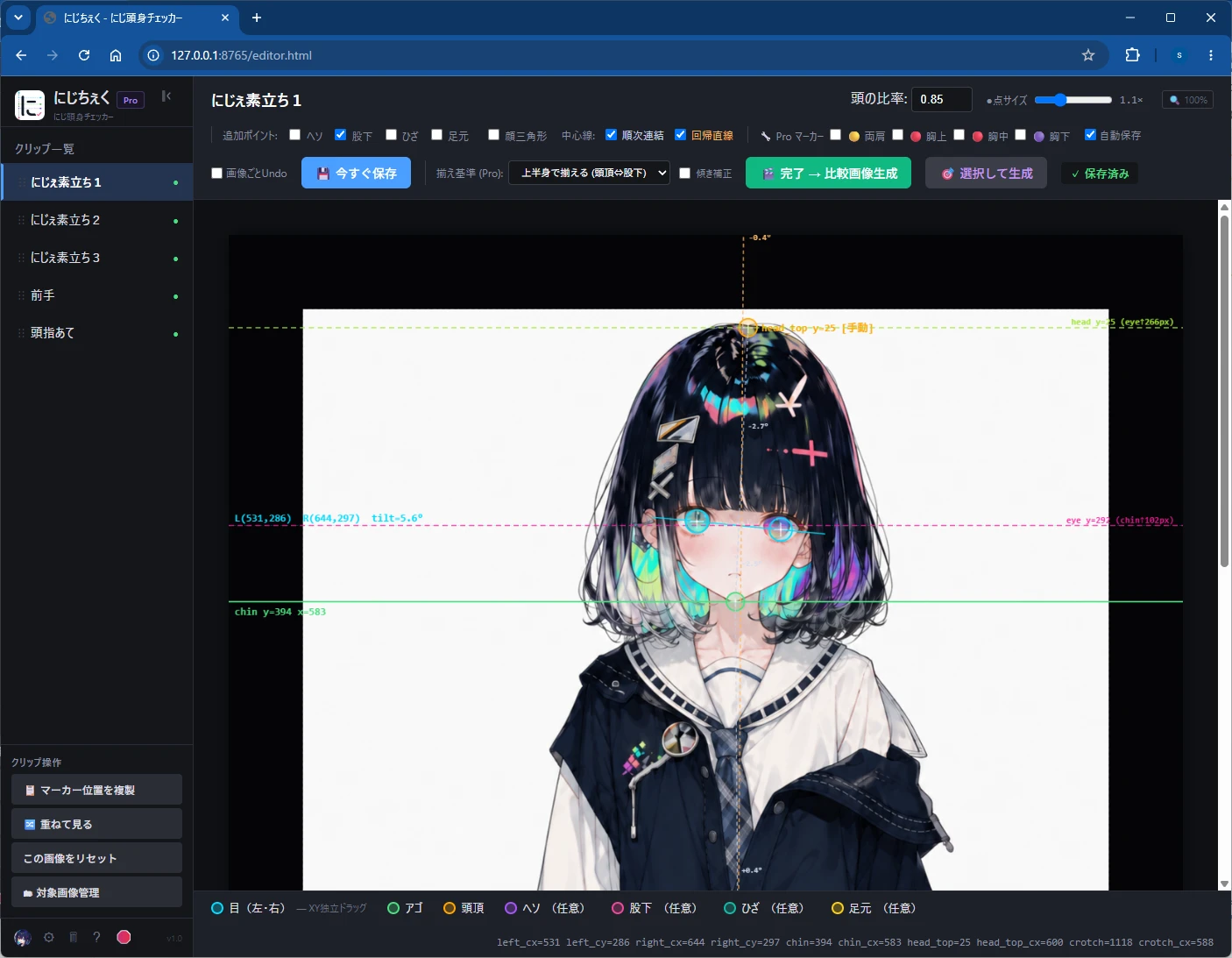Select the にじぇ素立ち1 clip
The height and width of the screenshot is (958, 1232).
(x=97, y=182)
